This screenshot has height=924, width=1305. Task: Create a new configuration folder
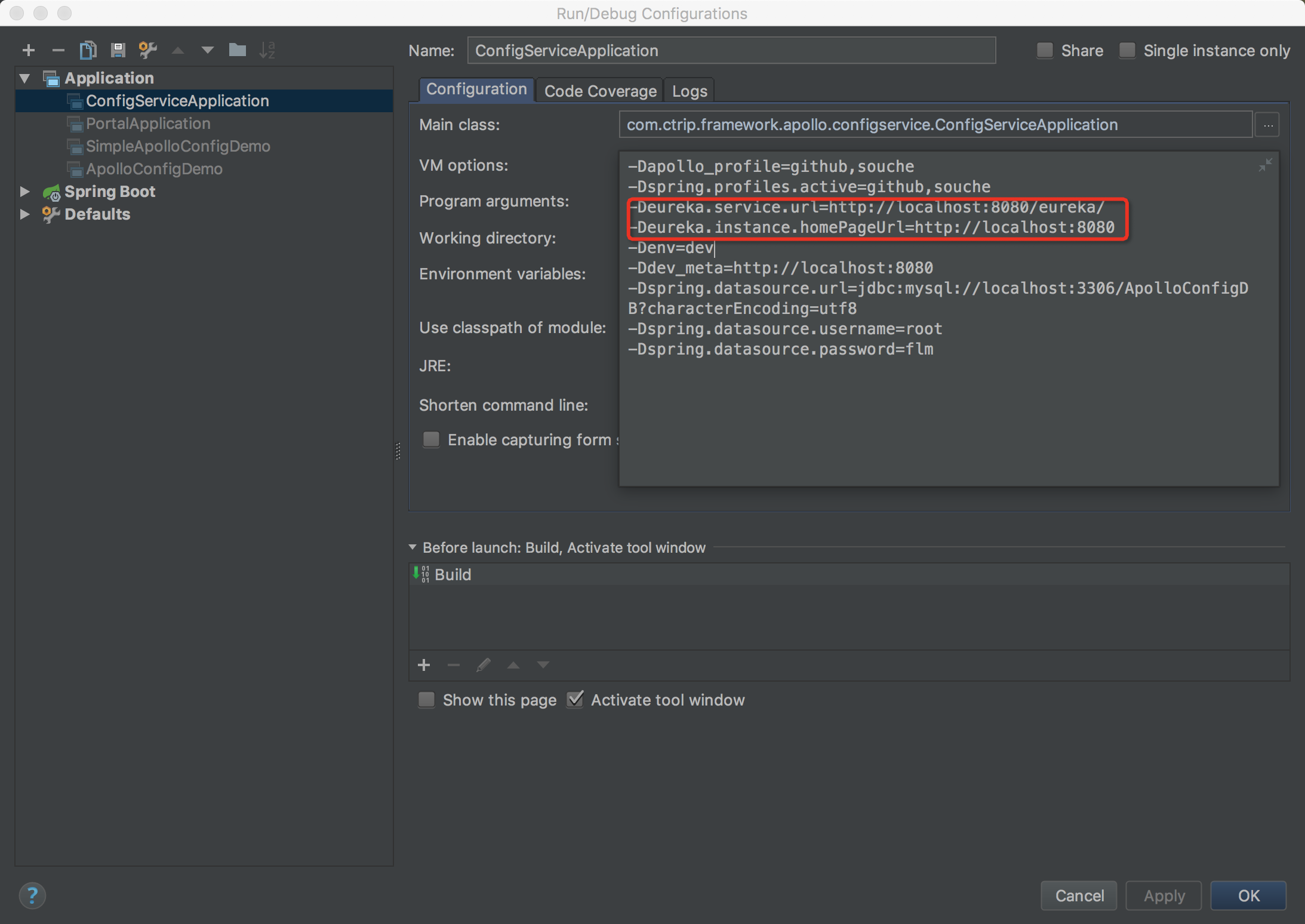237,50
